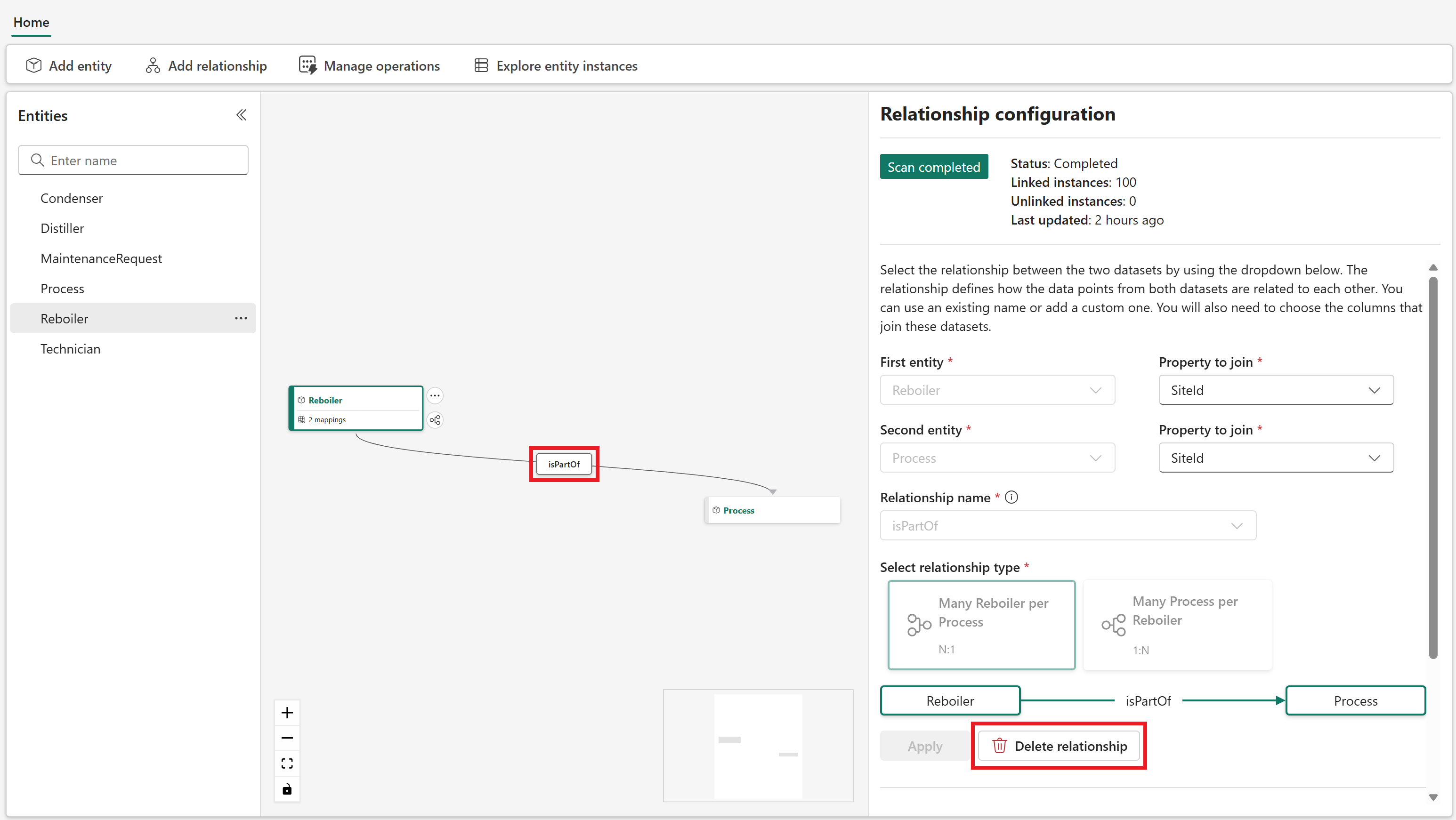Click the Reboiler box in relationship preview
Image resolution: width=1456 pixels, height=820 pixels.
(x=950, y=701)
